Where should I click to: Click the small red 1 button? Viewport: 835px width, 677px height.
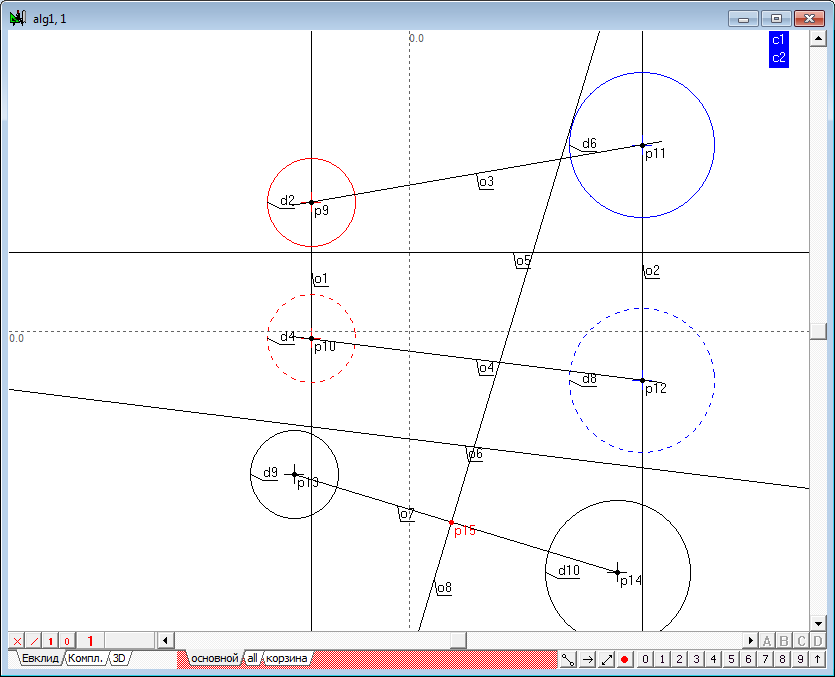click(x=50, y=641)
